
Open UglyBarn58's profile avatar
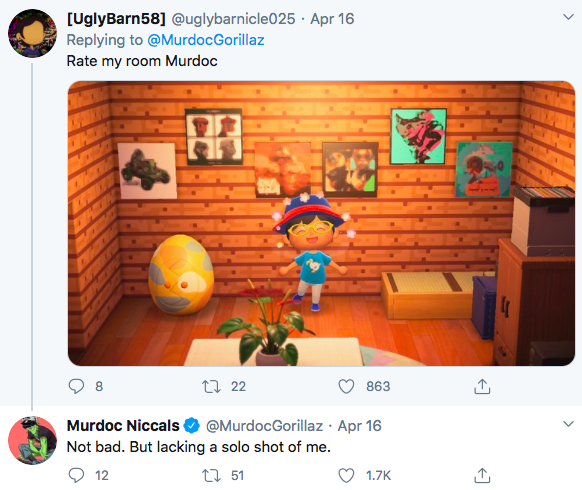coord(33,33)
